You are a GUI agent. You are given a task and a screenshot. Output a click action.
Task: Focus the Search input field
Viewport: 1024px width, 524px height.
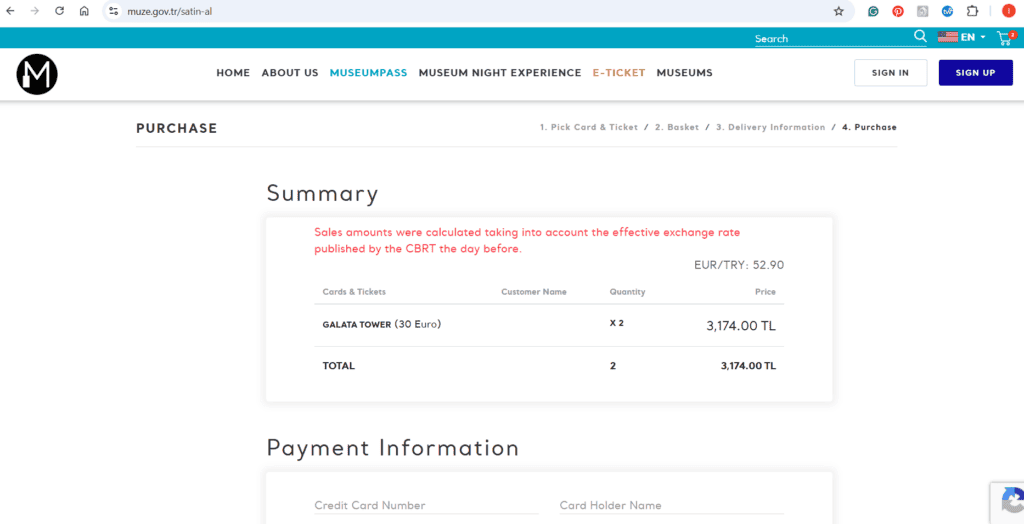pos(833,39)
